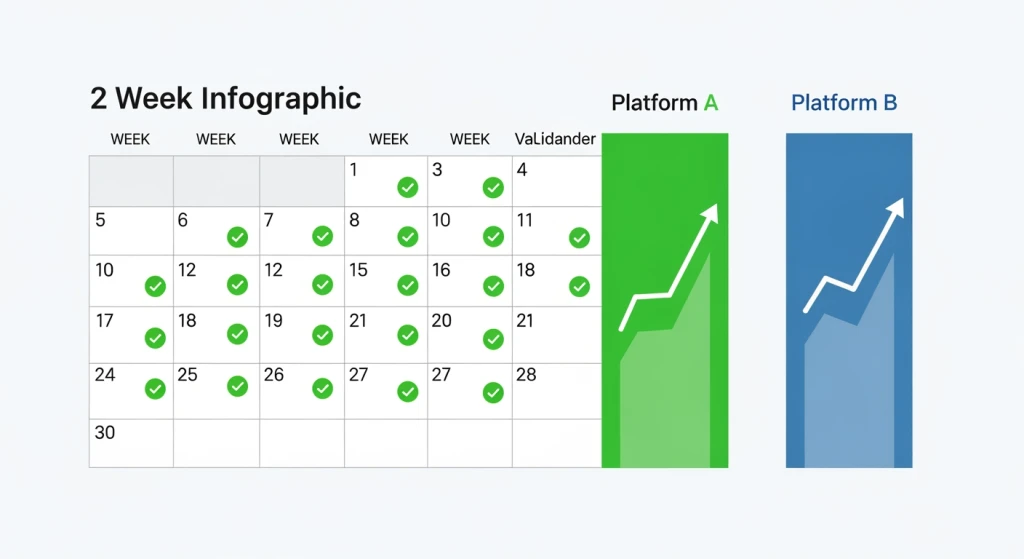Toggle the check on day 26
The image size is (1024, 559).
323,389
